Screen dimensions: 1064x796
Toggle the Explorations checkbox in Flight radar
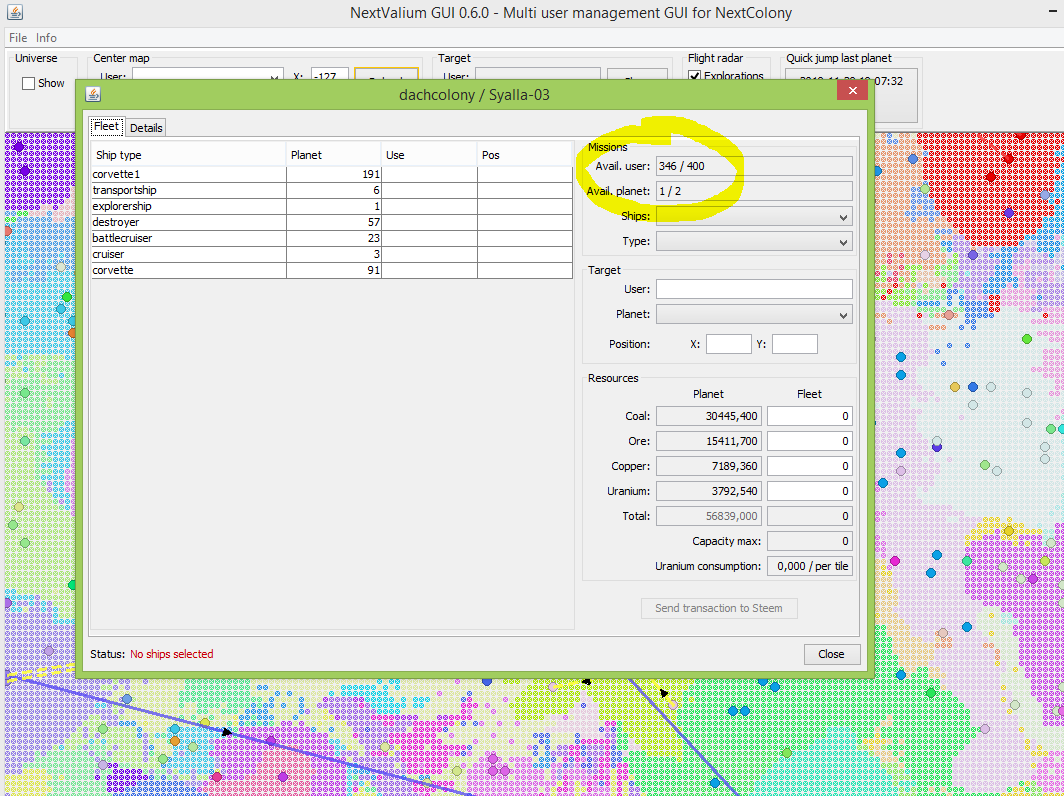click(694, 75)
